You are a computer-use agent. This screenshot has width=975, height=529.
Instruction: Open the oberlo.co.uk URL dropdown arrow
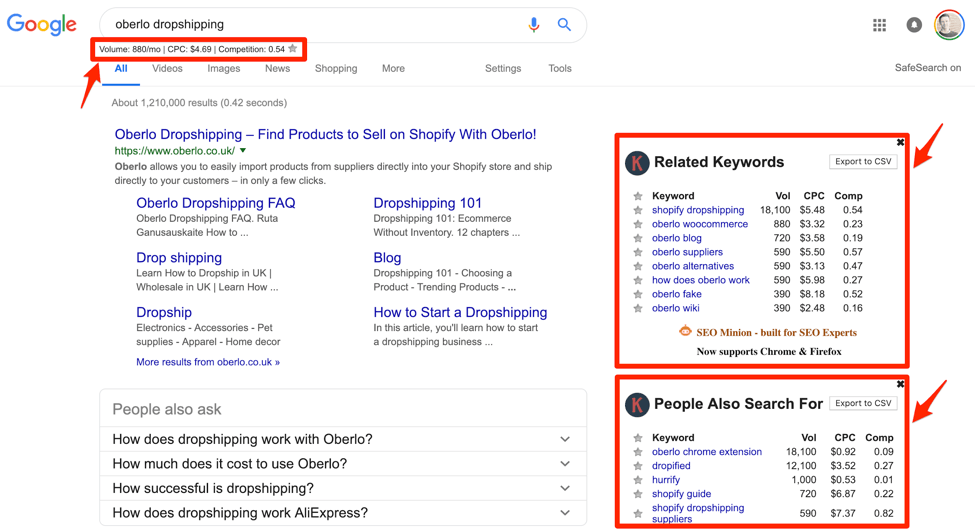point(243,151)
